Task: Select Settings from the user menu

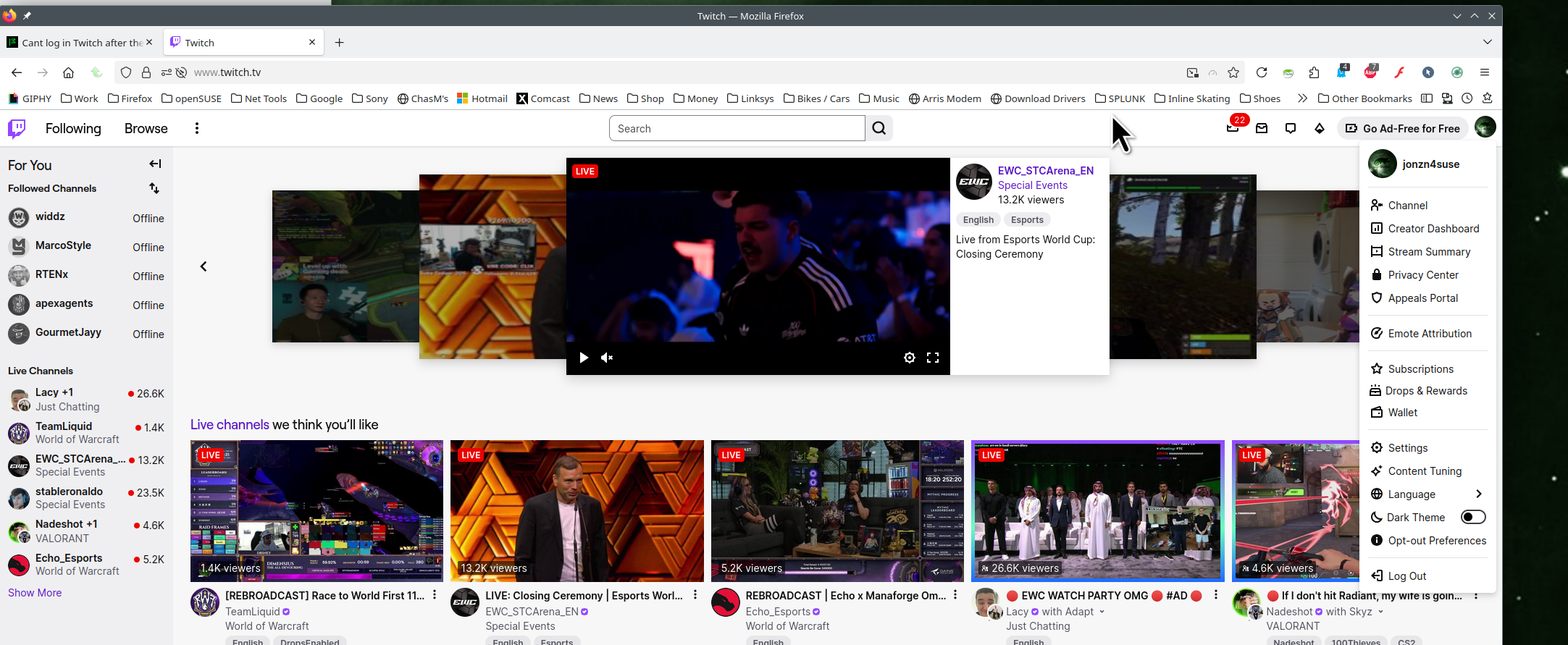Action: tap(1407, 448)
